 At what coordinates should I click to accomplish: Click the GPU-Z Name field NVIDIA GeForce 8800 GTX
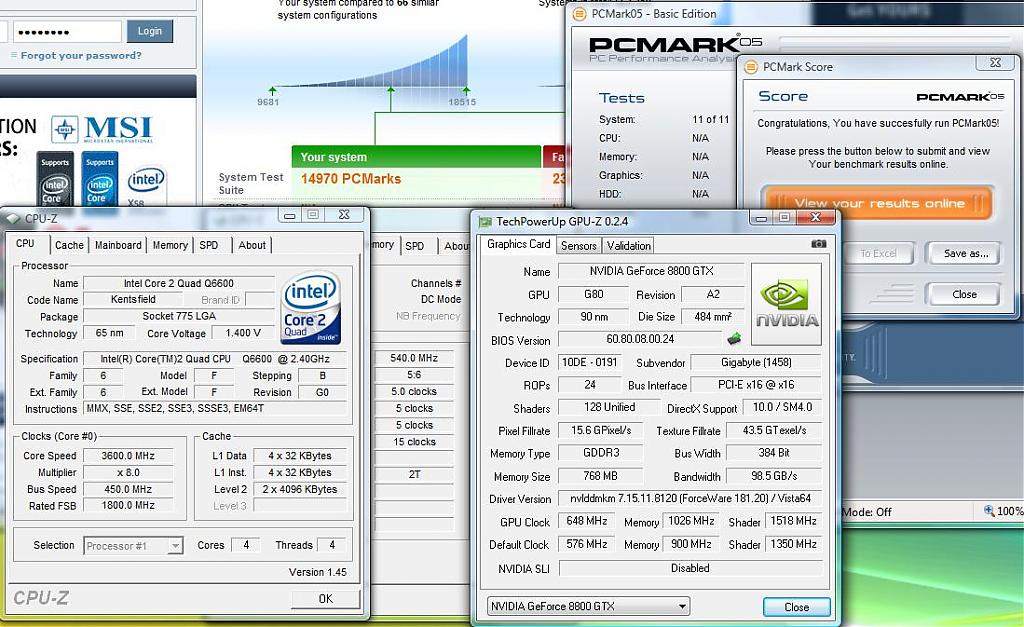click(651, 270)
